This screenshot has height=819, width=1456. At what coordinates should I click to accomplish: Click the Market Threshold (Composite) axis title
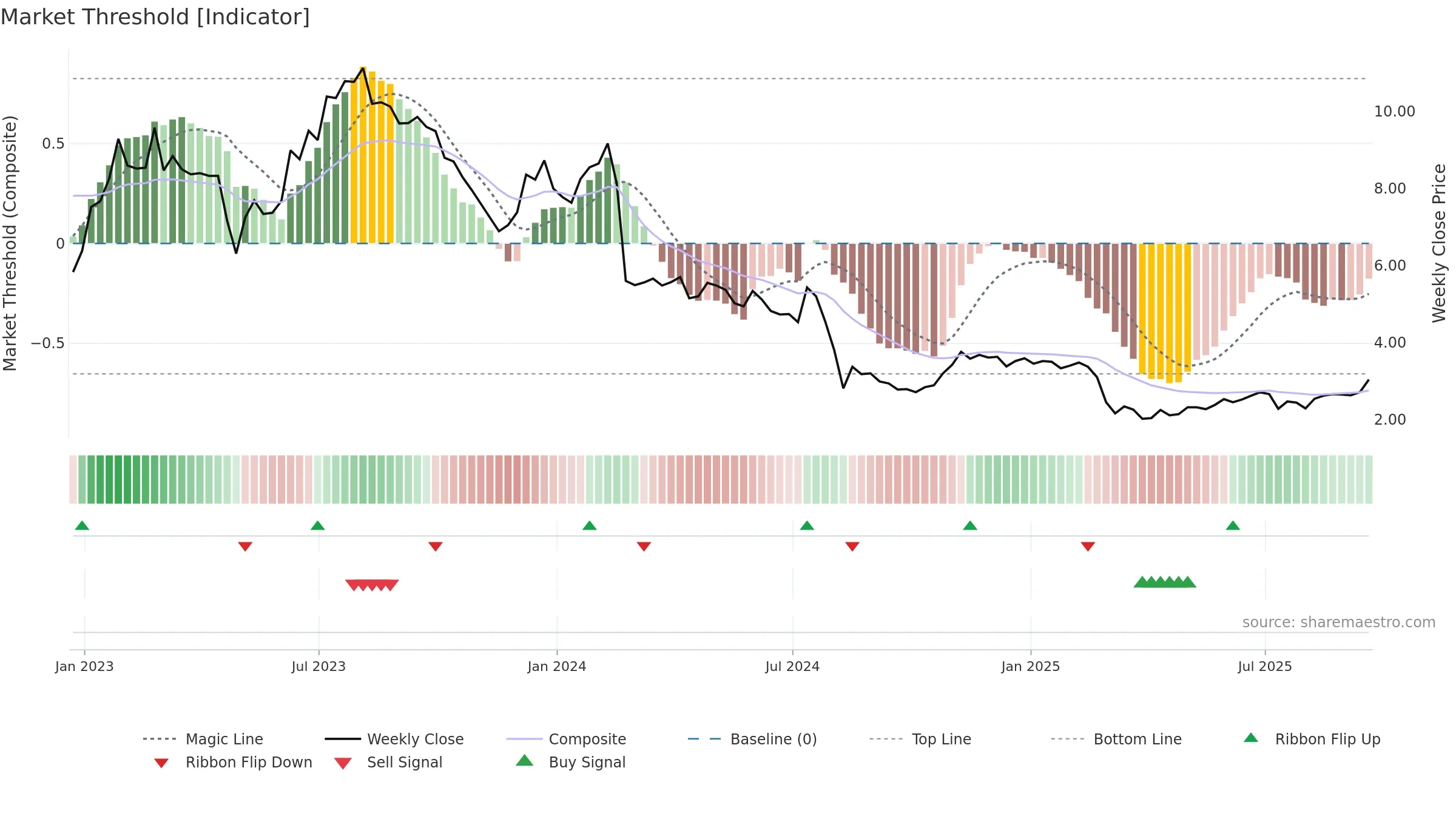point(10,243)
